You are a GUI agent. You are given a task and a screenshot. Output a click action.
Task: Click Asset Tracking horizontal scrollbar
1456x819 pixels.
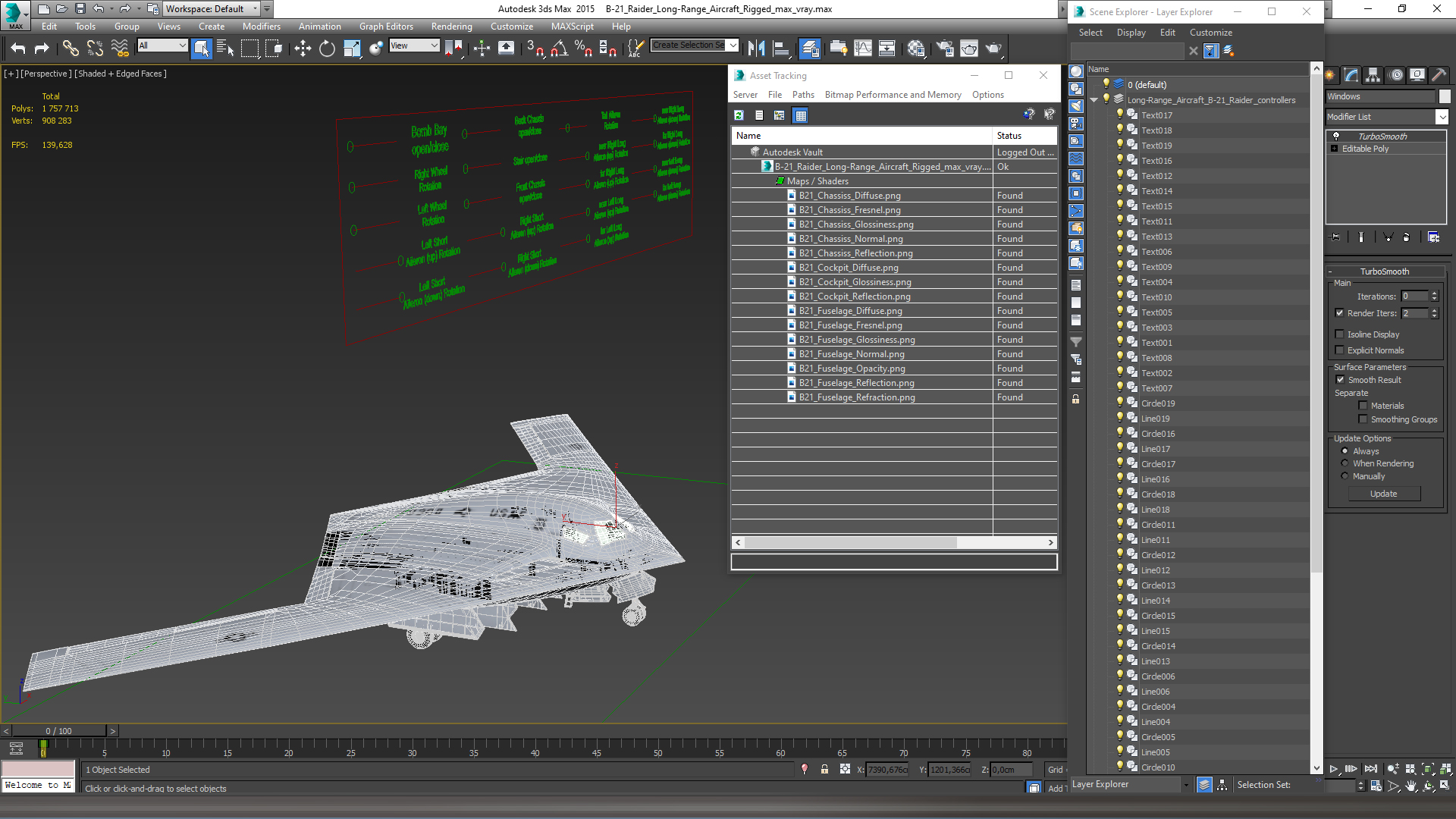pyautogui.click(x=850, y=542)
